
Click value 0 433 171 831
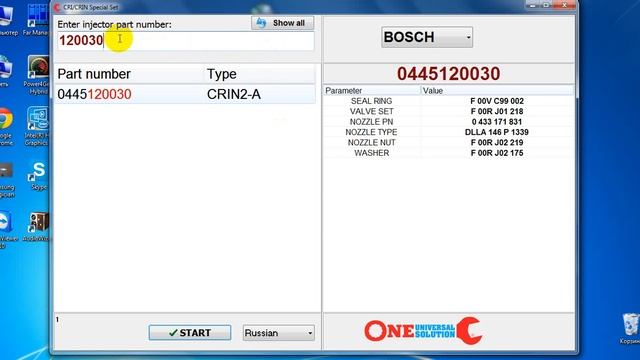(x=497, y=122)
